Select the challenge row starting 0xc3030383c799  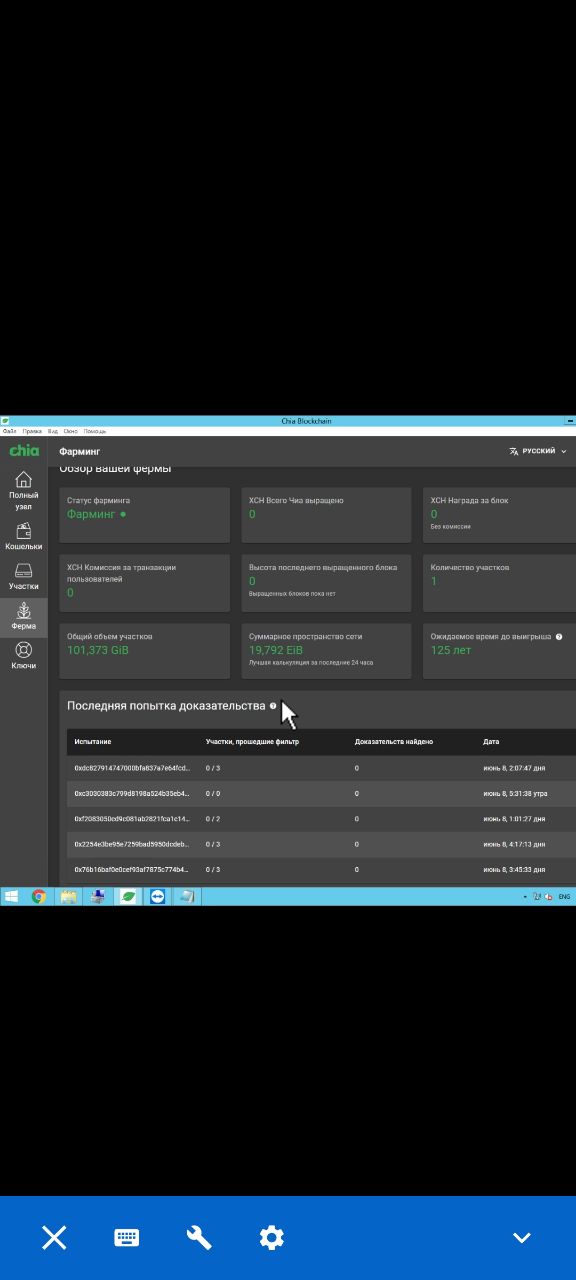pos(321,793)
